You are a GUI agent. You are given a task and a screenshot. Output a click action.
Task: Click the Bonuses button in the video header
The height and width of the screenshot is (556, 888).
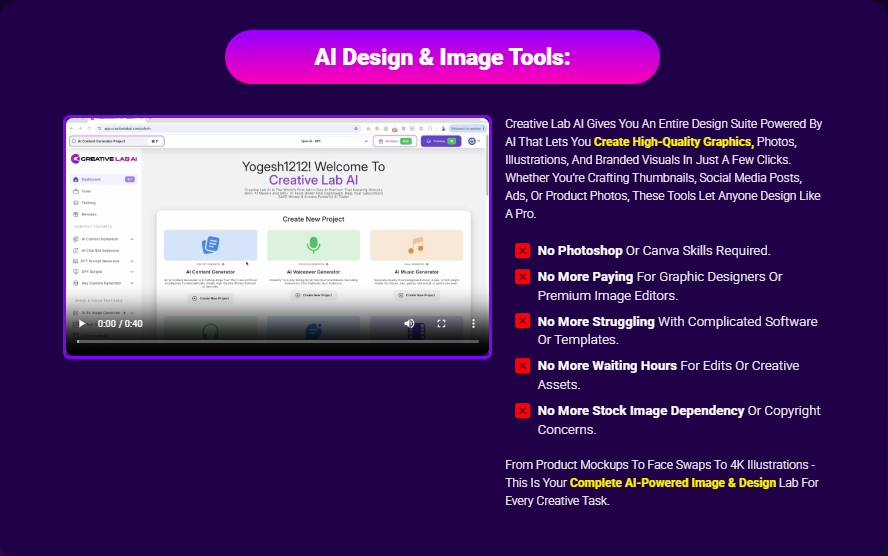[395, 141]
